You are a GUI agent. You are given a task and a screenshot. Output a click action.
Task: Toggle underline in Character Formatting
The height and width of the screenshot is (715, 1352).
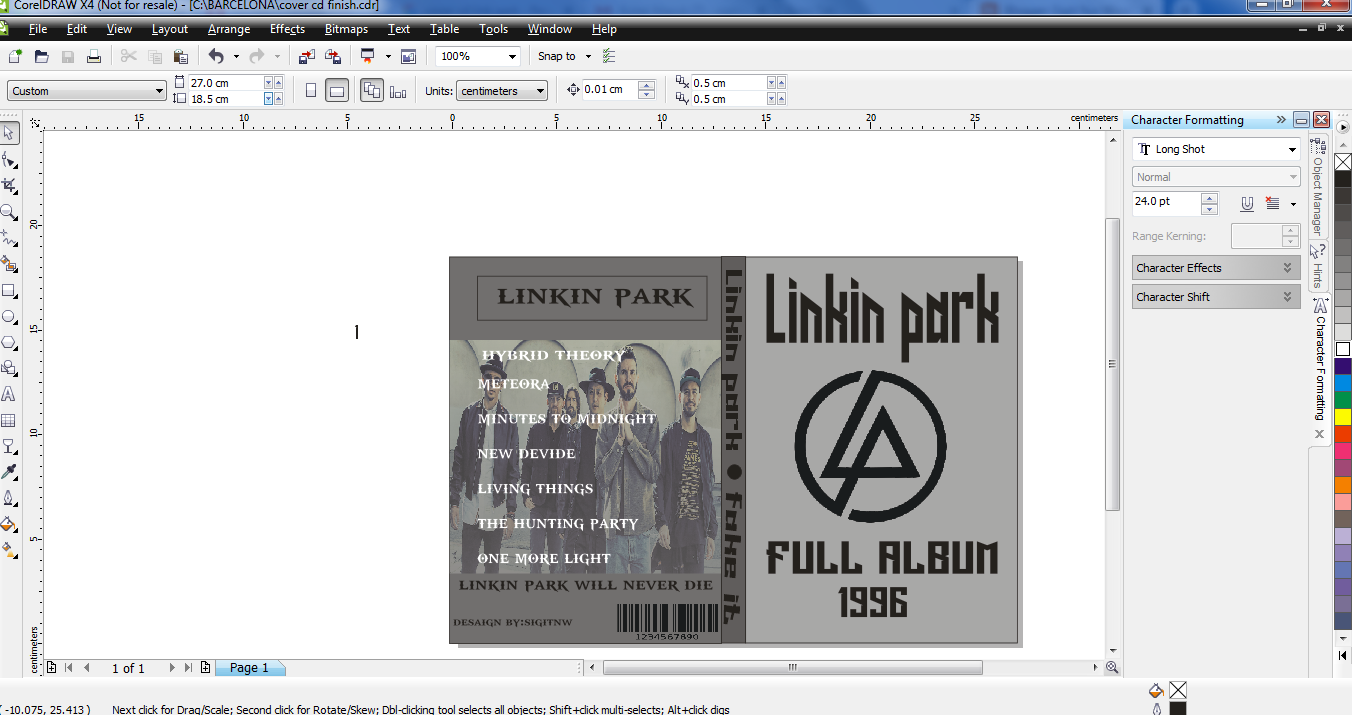[1247, 204]
